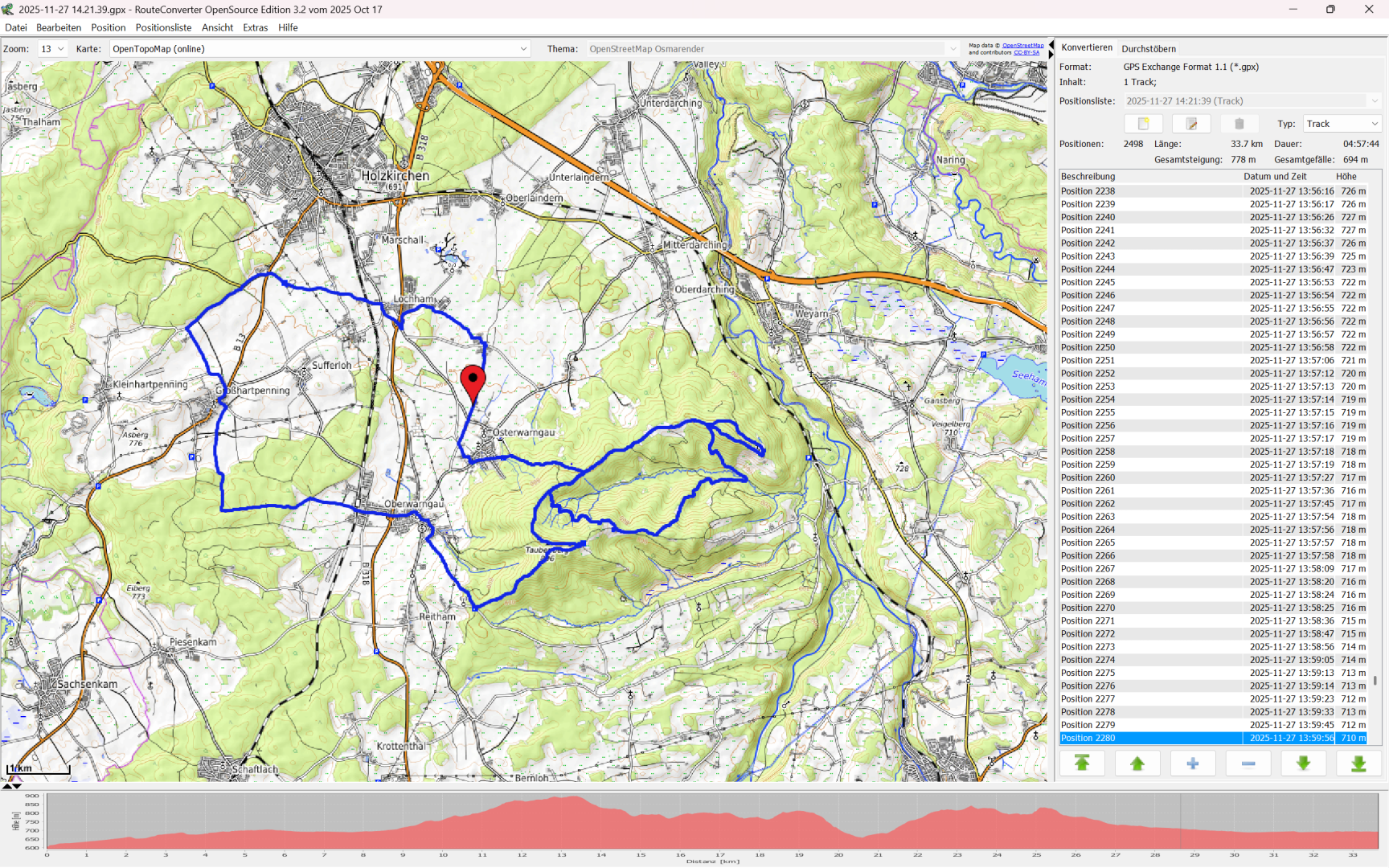Click the OpenStreetMap attribution link
The height and width of the screenshot is (868, 1389).
pos(1022,46)
